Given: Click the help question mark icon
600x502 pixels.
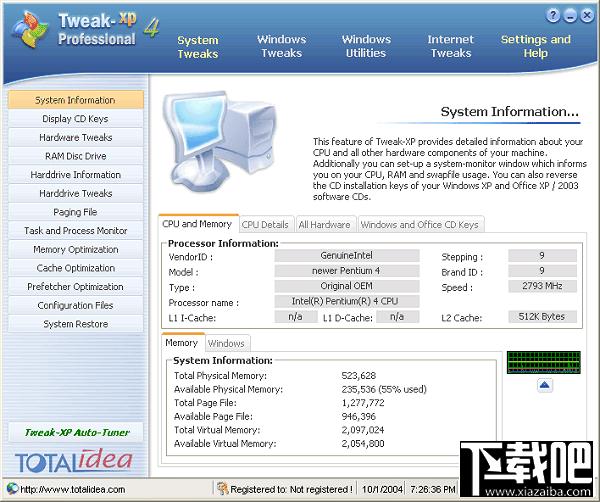Looking at the screenshot, I should point(553,16).
